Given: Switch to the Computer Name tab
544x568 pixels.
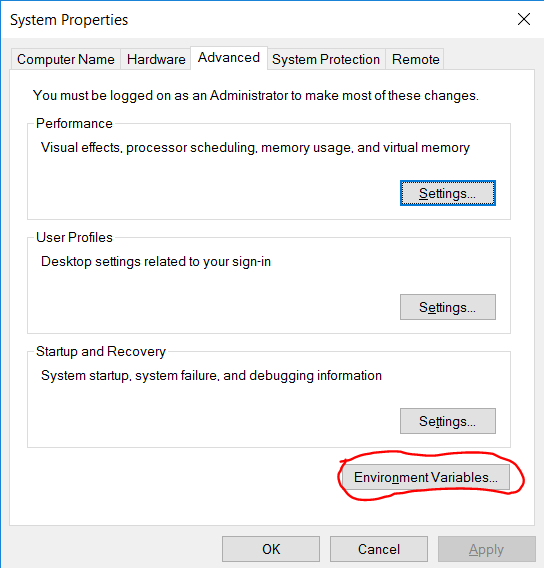Looking at the screenshot, I should point(66,59).
